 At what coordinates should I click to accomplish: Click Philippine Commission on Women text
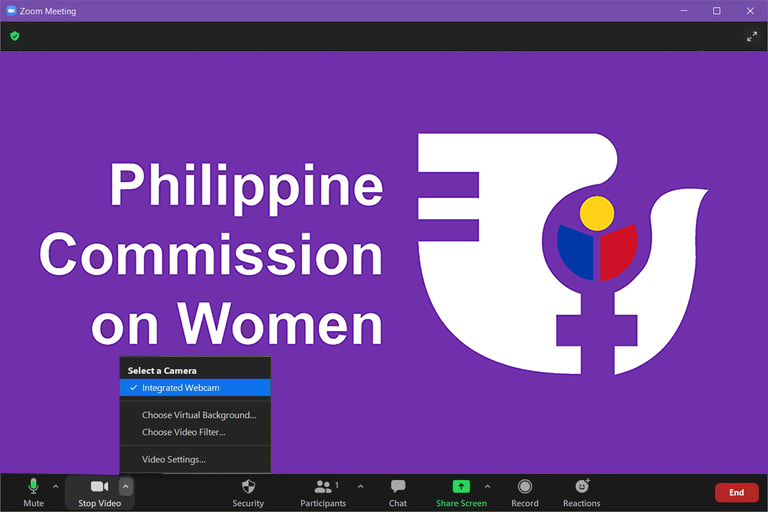[x=212, y=254]
